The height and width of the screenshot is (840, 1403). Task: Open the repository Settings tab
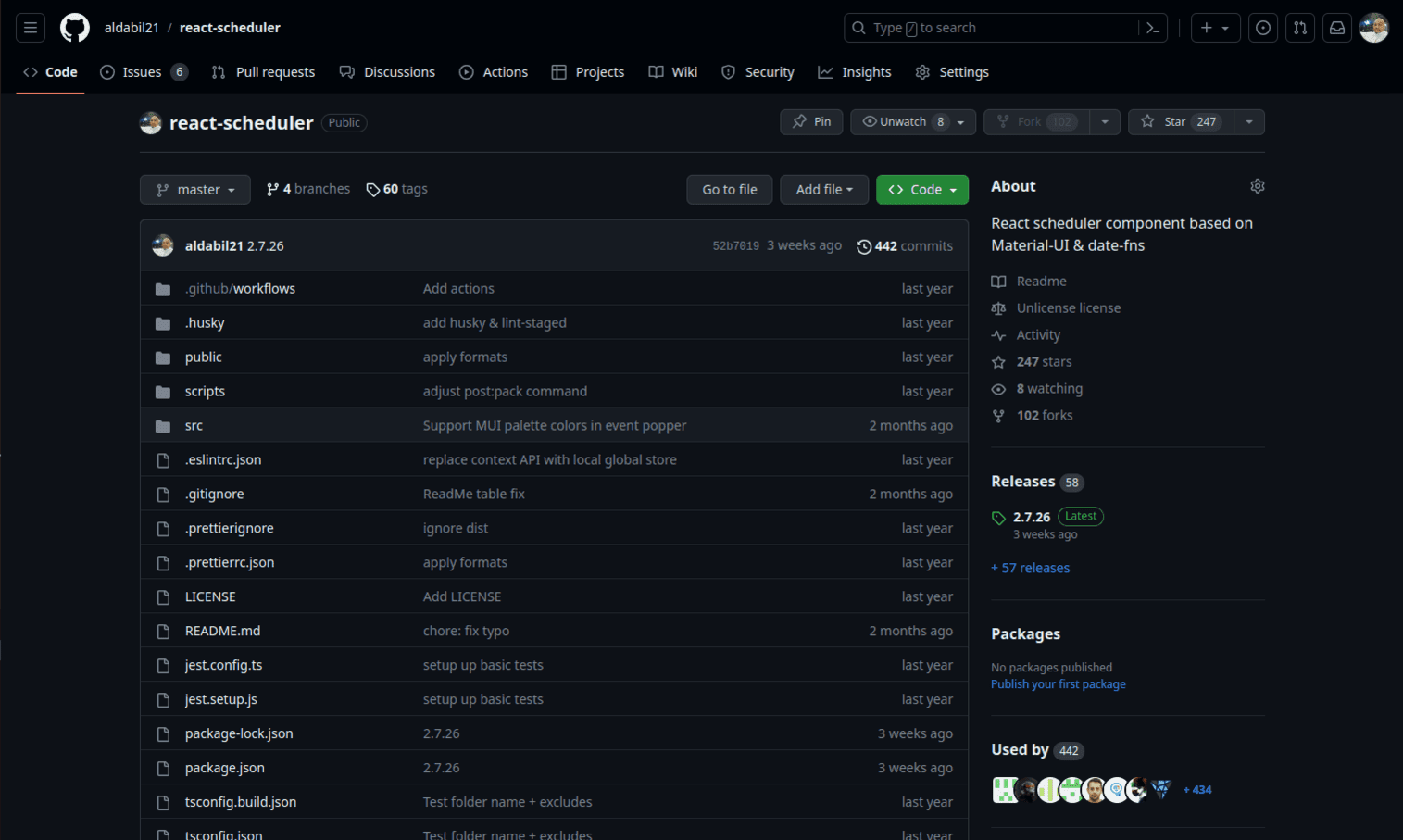click(x=952, y=72)
